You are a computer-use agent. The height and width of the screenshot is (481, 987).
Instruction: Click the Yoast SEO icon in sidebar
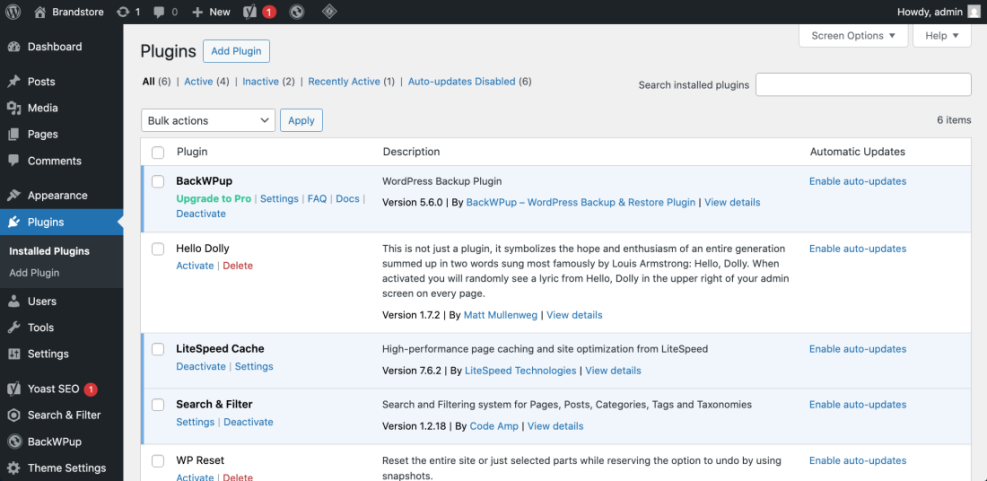coord(14,389)
